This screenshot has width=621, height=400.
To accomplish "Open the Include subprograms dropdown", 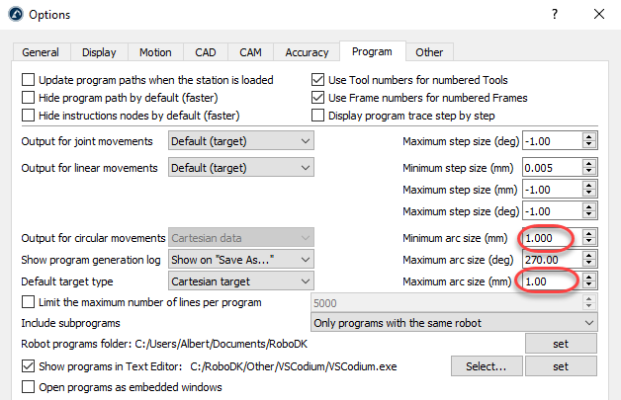I will coord(452,323).
